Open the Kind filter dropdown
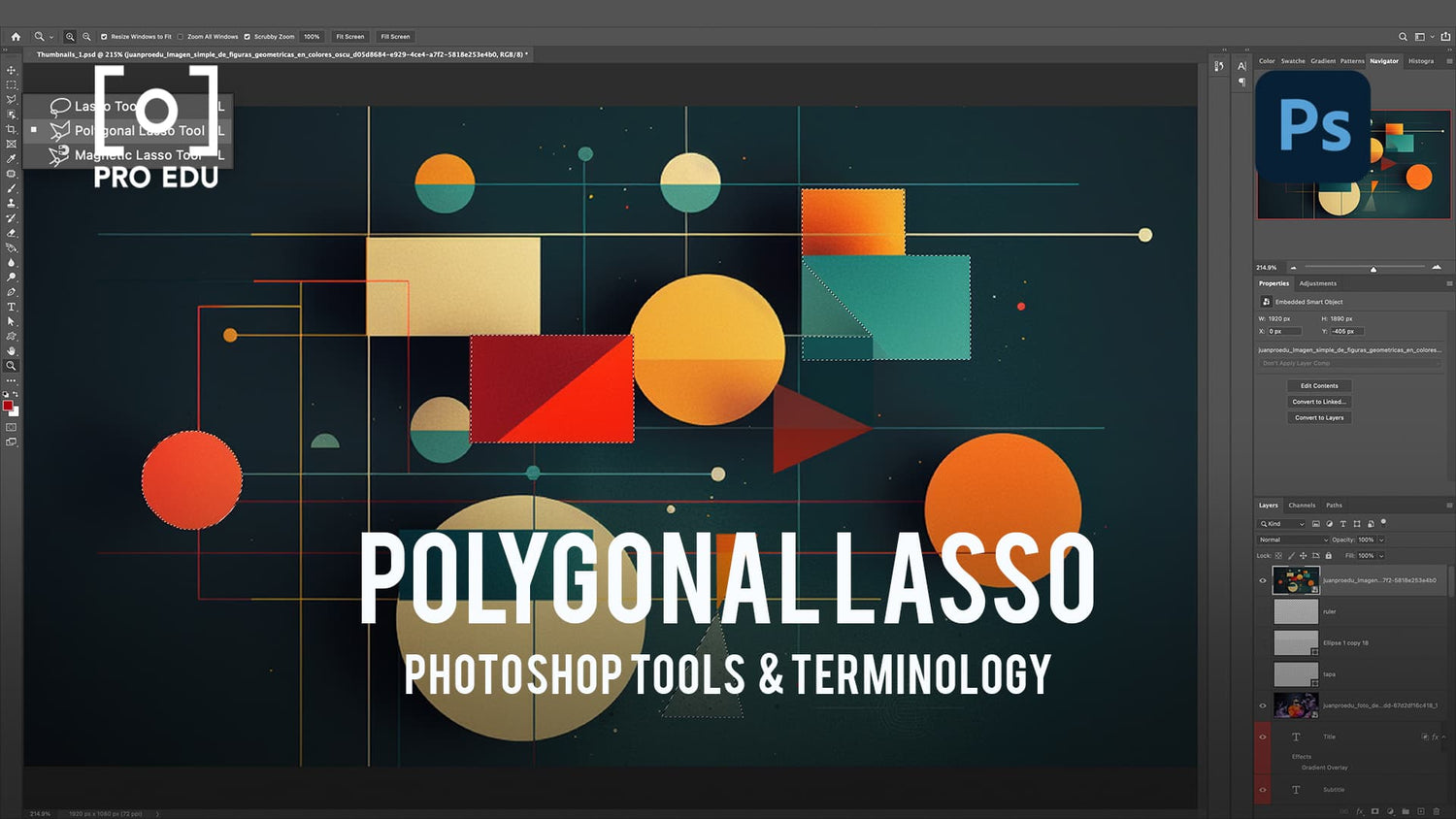 pos(1302,524)
